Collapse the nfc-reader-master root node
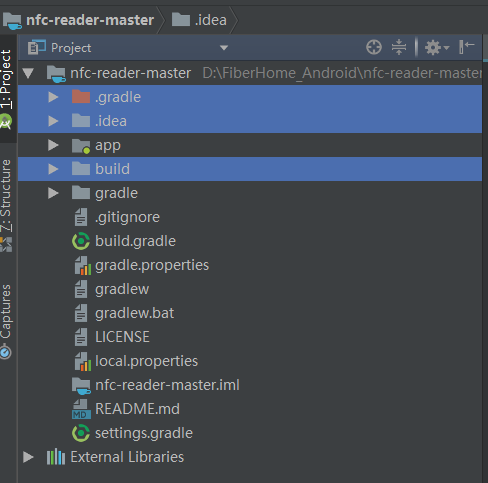The width and height of the screenshot is (488, 483). point(28,73)
